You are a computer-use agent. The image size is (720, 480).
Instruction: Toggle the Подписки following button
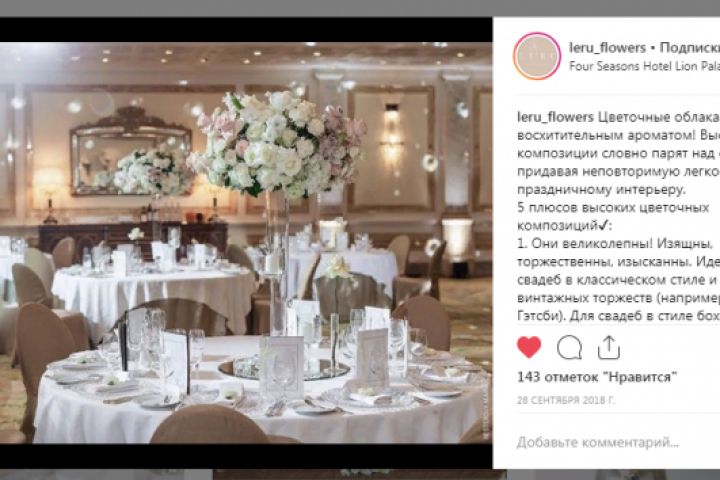point(690,47)
